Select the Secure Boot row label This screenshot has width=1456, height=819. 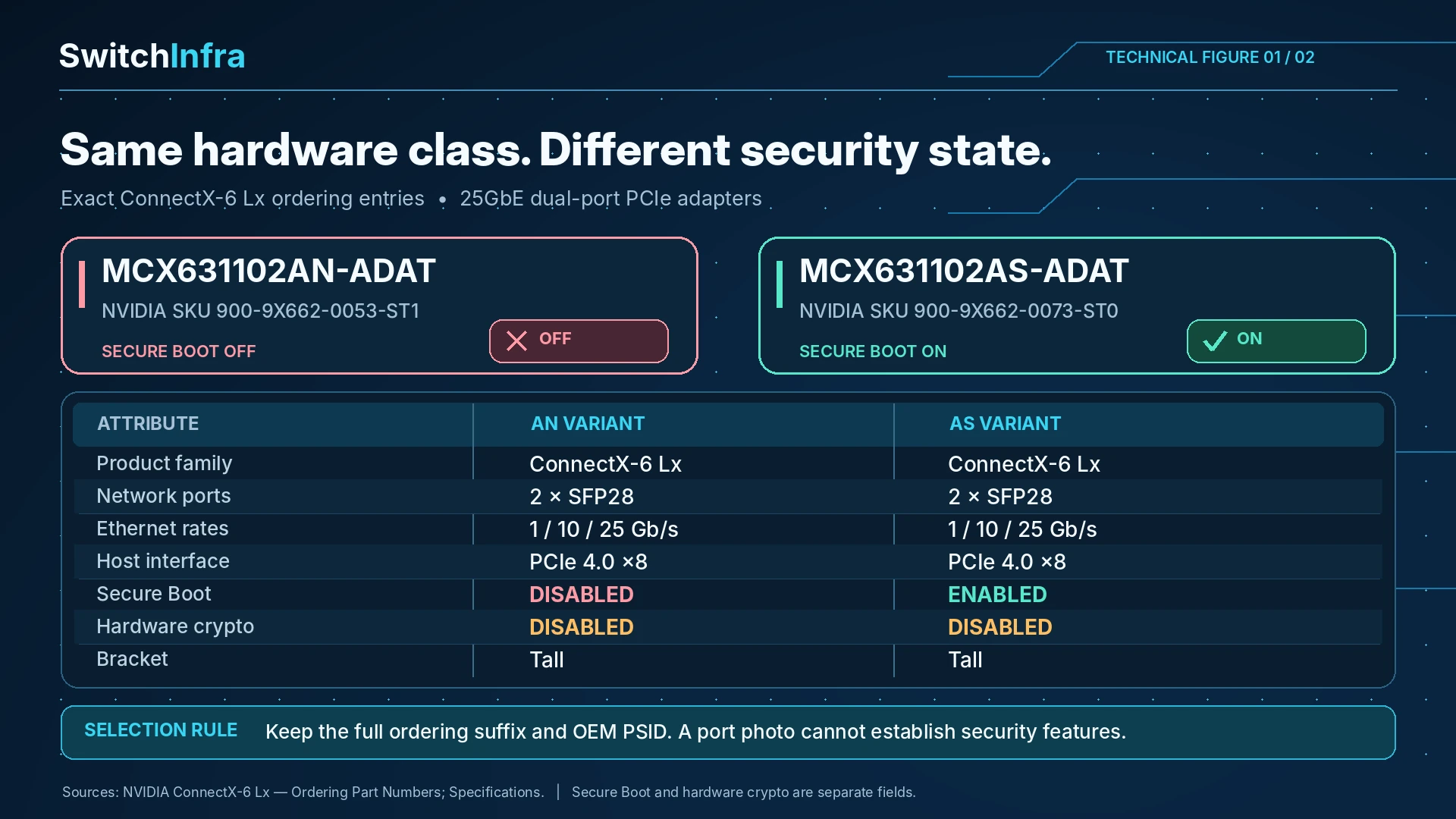tap(154, 594)
